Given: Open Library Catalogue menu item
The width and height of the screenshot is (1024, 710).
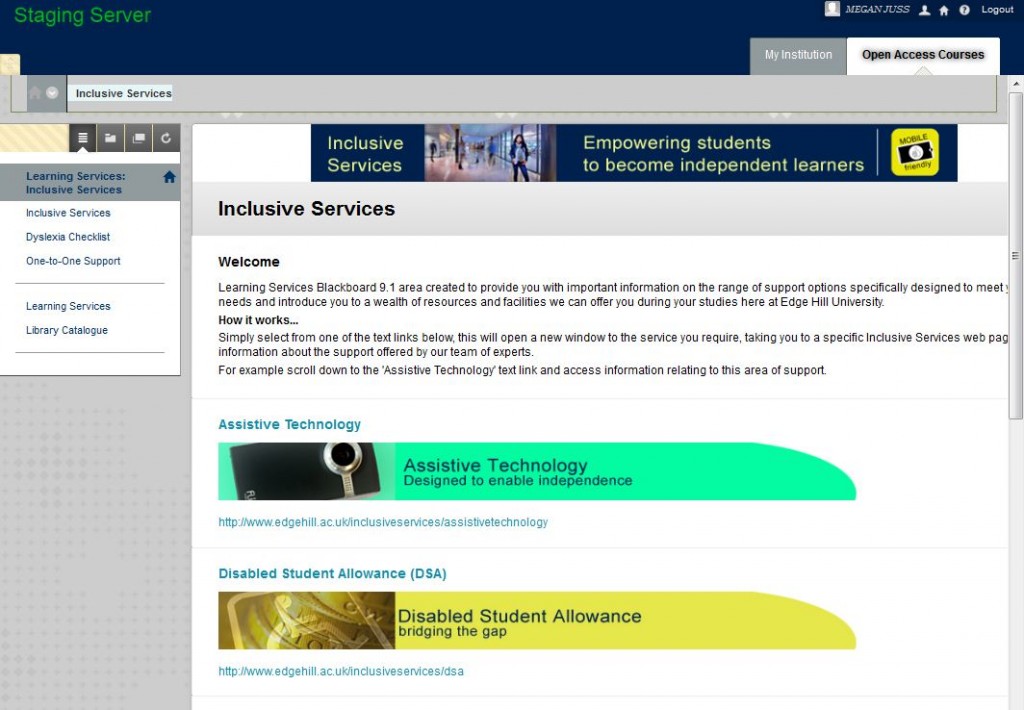Looking at the screenshot, I should (67, 331).
